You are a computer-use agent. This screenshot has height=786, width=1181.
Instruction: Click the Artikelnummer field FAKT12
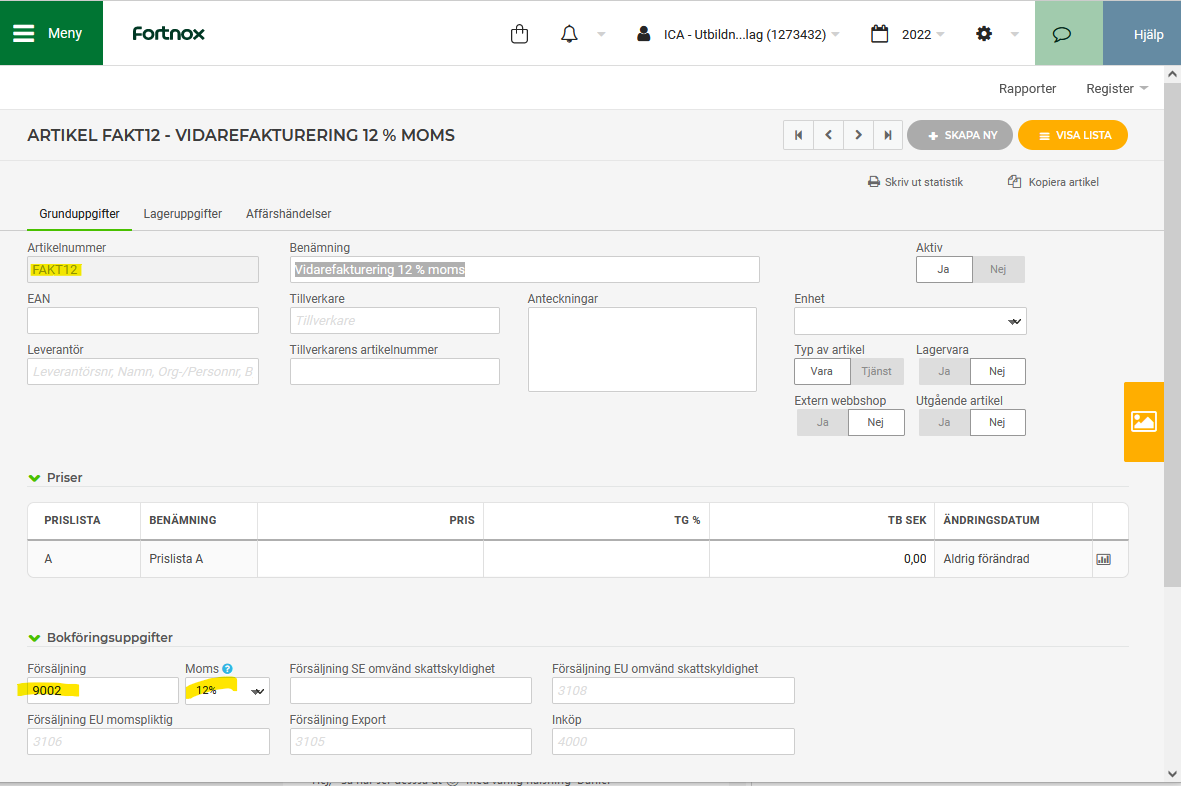143,270
